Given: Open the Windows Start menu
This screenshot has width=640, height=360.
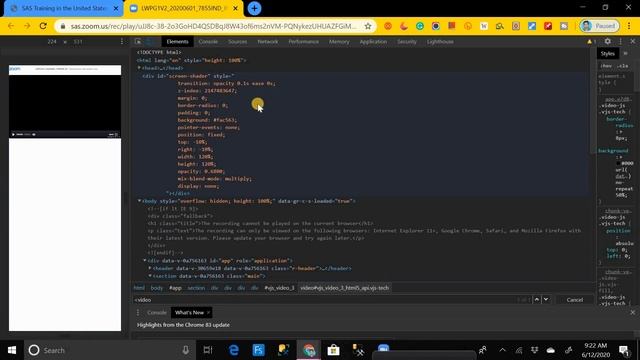Looking at the screenshot, I should click(x=12, y=350).
